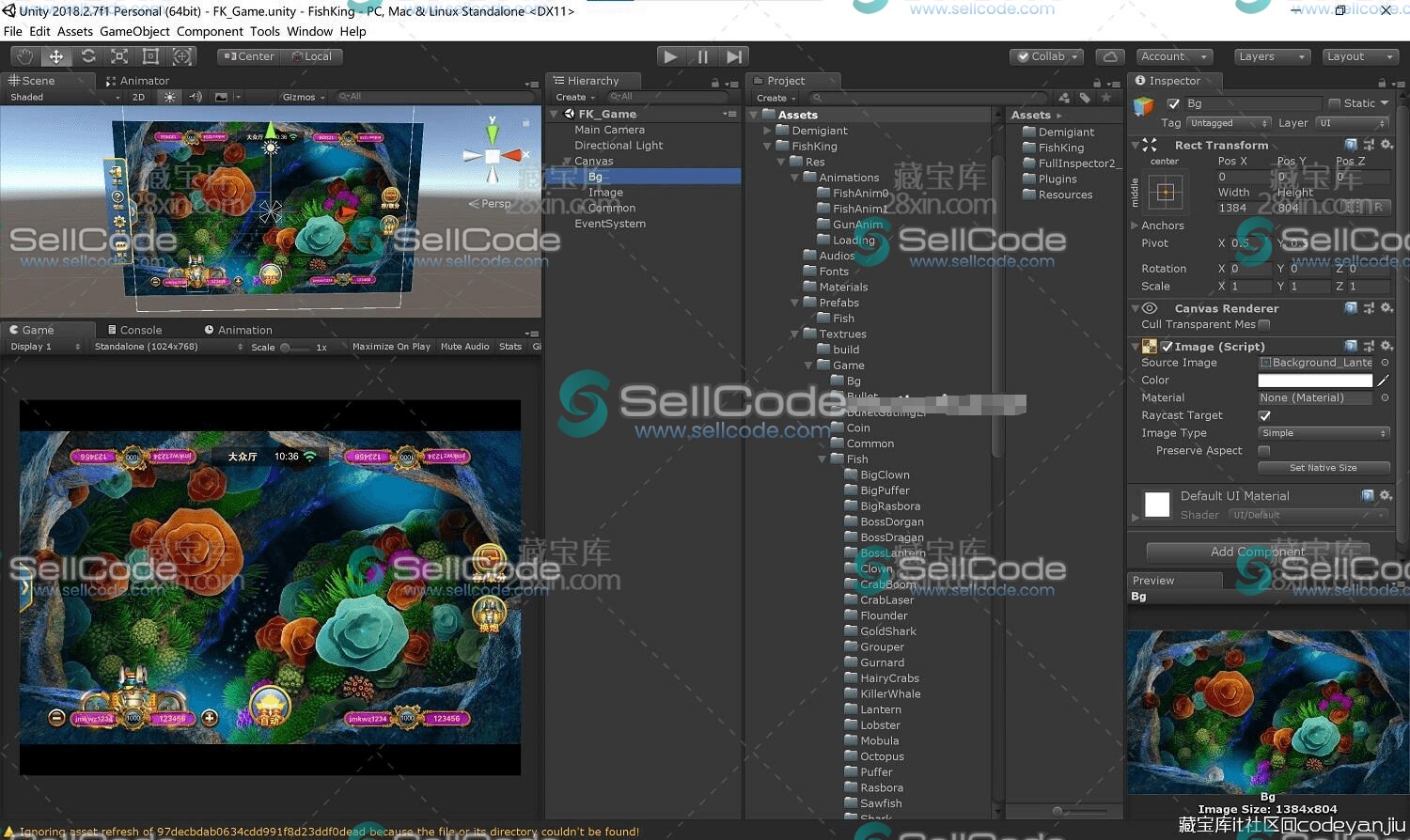Open the Canvas Renderer settings gear
The width and height of the screenshot is (1410, 840).
[x=1387, y=308]
